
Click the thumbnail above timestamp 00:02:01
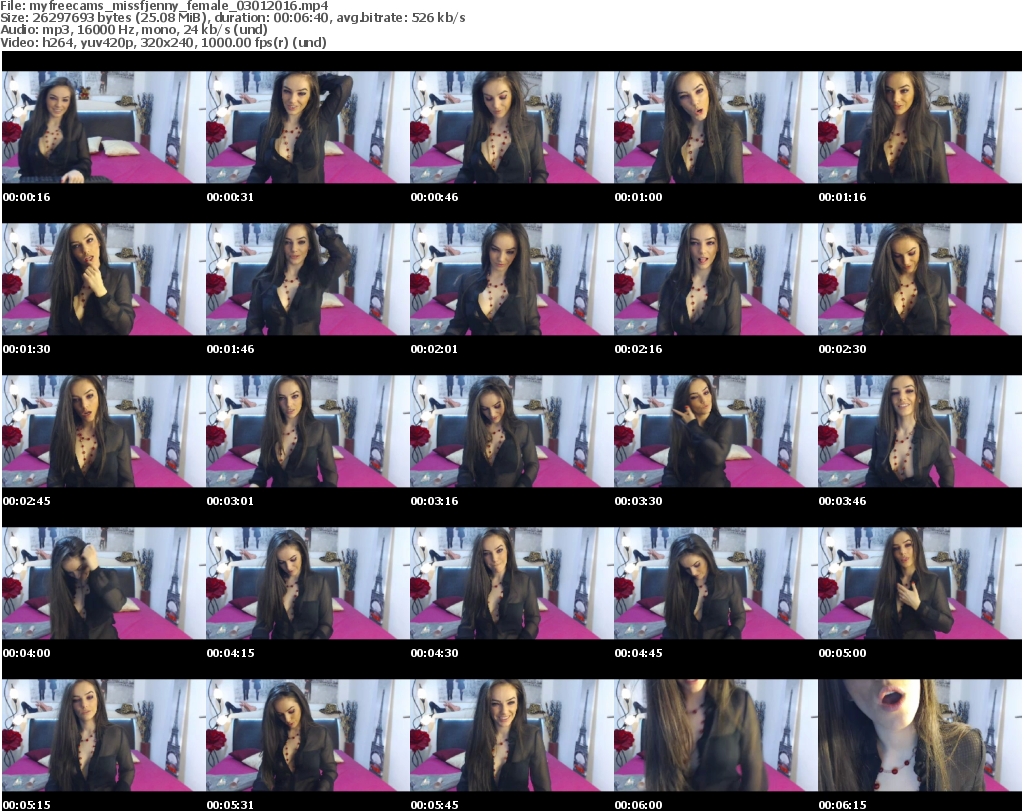click(x=511, y=279)
